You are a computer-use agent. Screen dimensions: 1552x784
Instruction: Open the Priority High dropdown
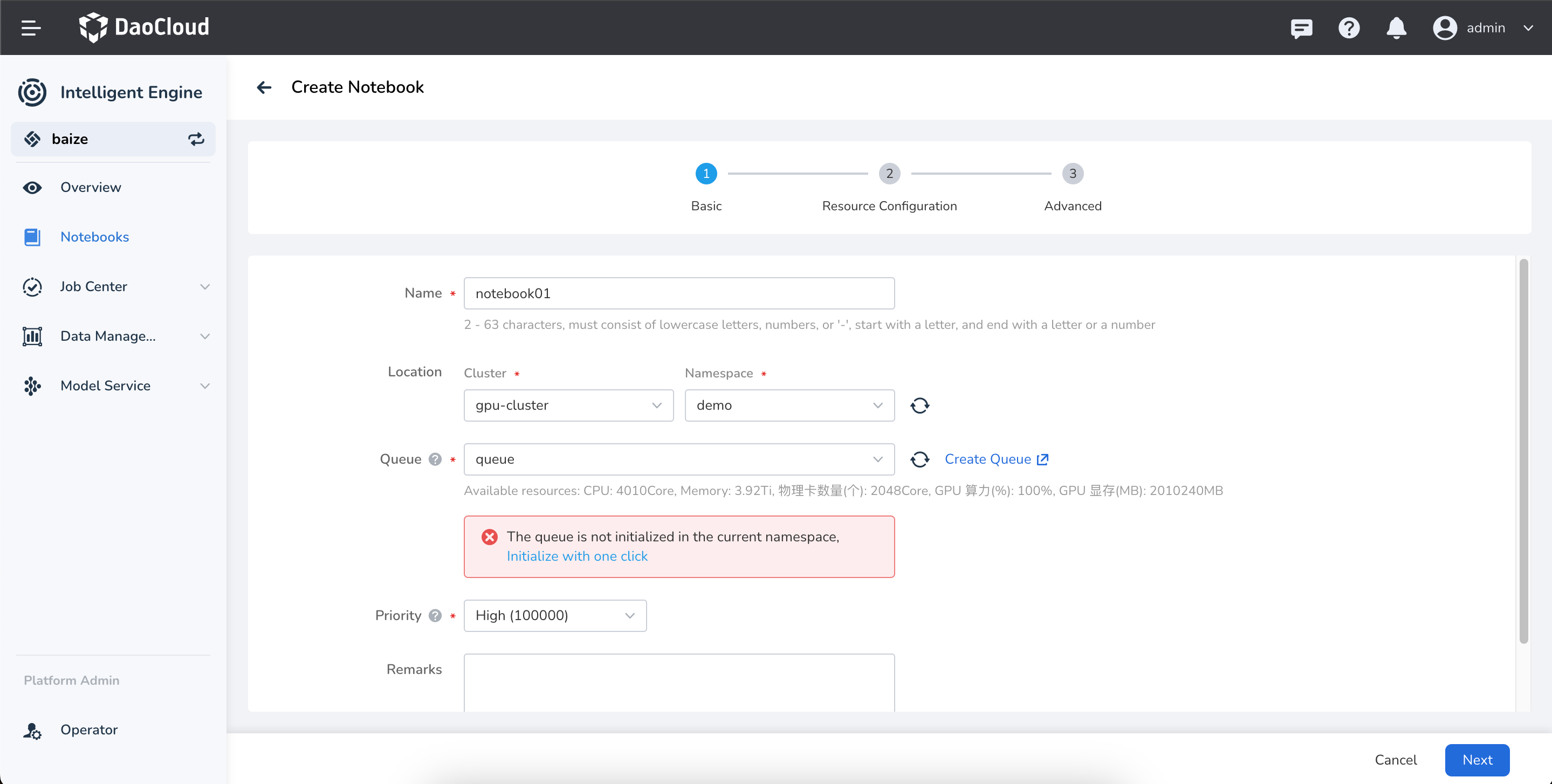tap(554, 616)
